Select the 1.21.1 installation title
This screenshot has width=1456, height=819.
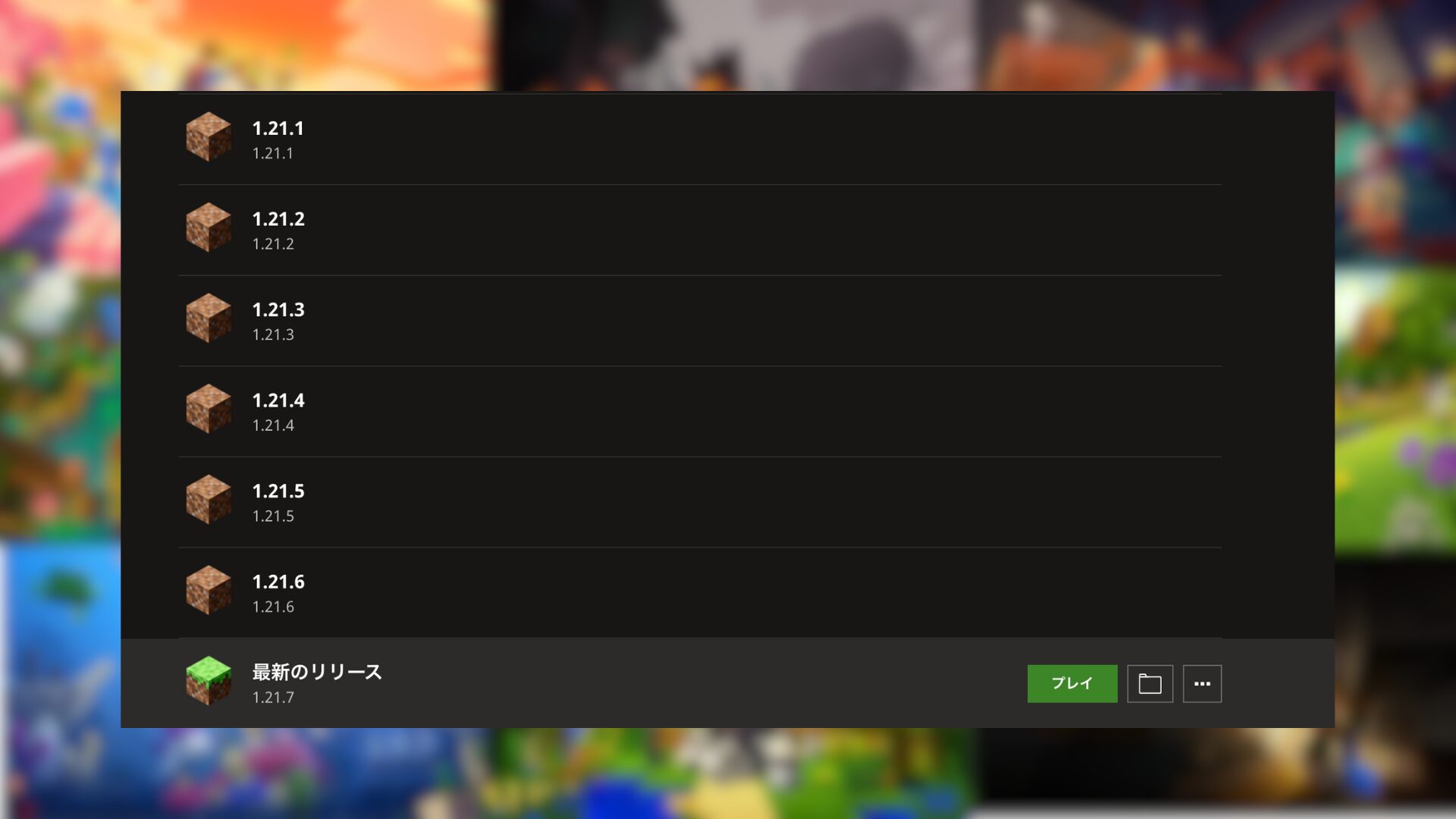pyautogui.click(x=278, y=129)
